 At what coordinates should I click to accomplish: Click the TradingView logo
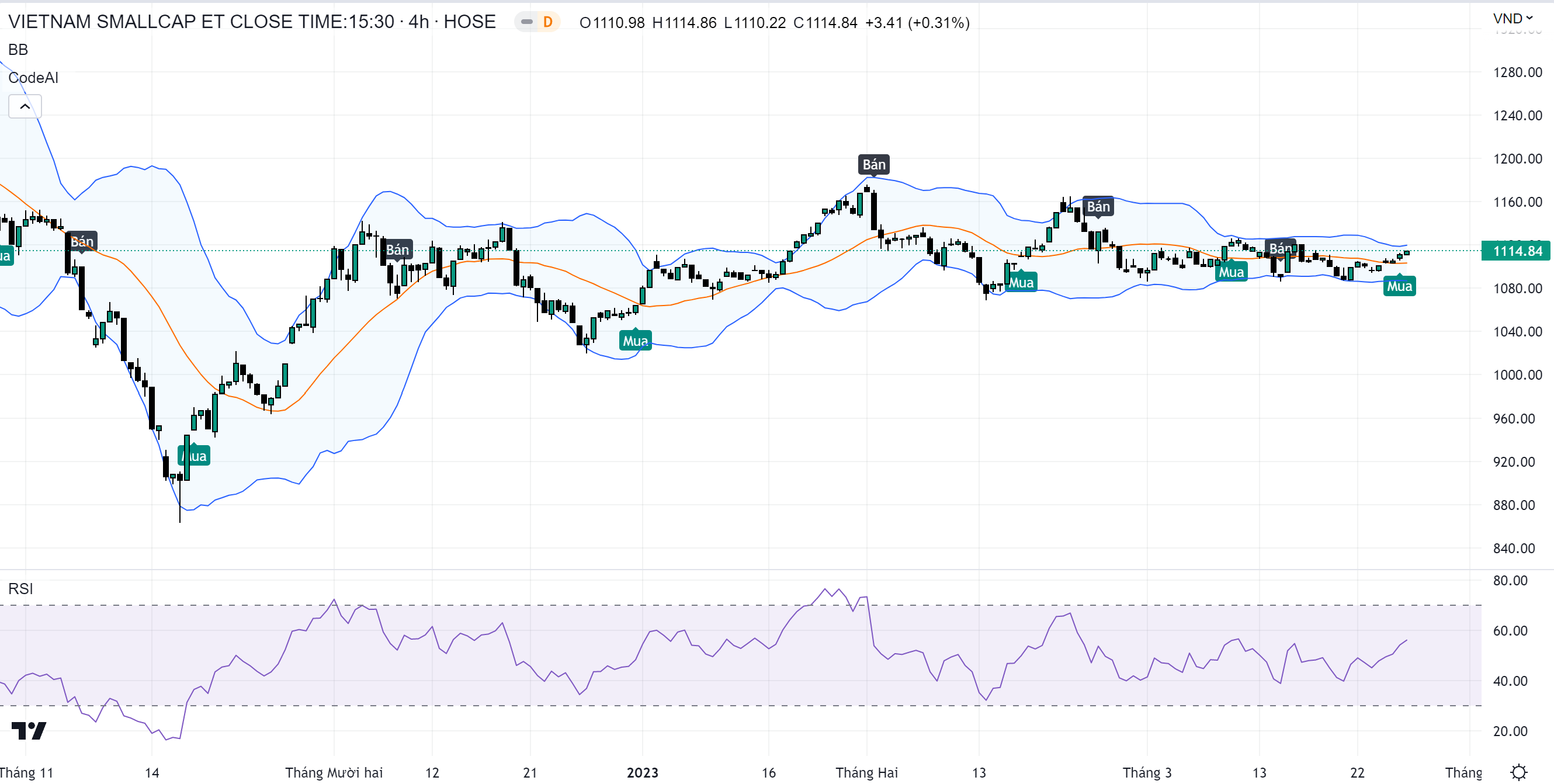coord(29,730)
